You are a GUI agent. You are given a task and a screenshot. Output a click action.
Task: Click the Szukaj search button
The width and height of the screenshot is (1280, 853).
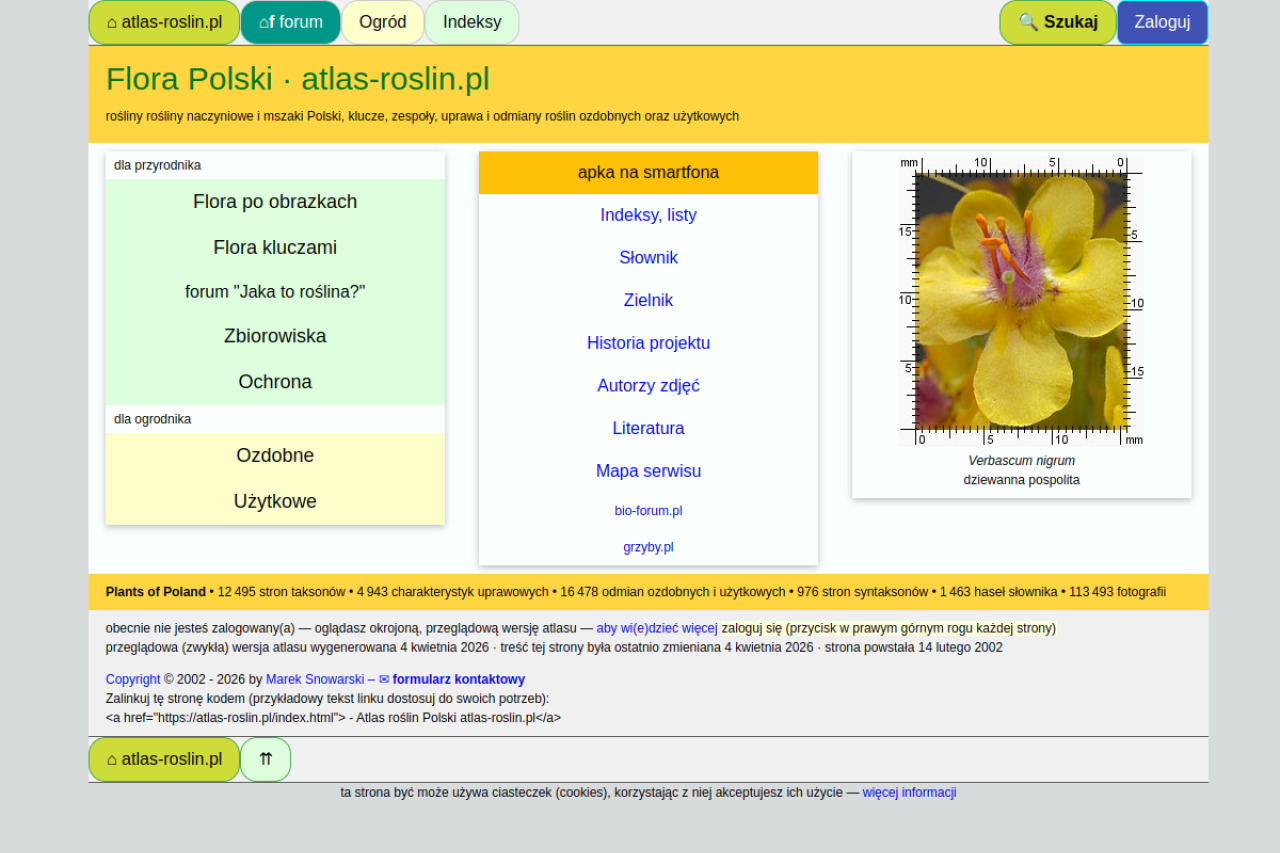tap(1057, 22)
